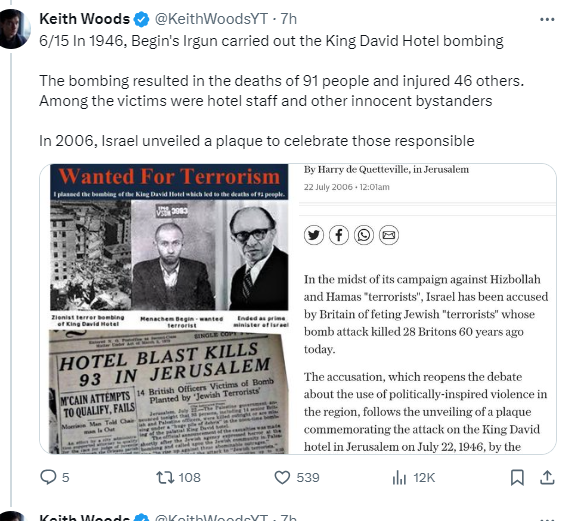Click the WhatsApp share icon in article image
Image resolution: width=568 pixels, height=521 pixels.
[x=364, y=235]
